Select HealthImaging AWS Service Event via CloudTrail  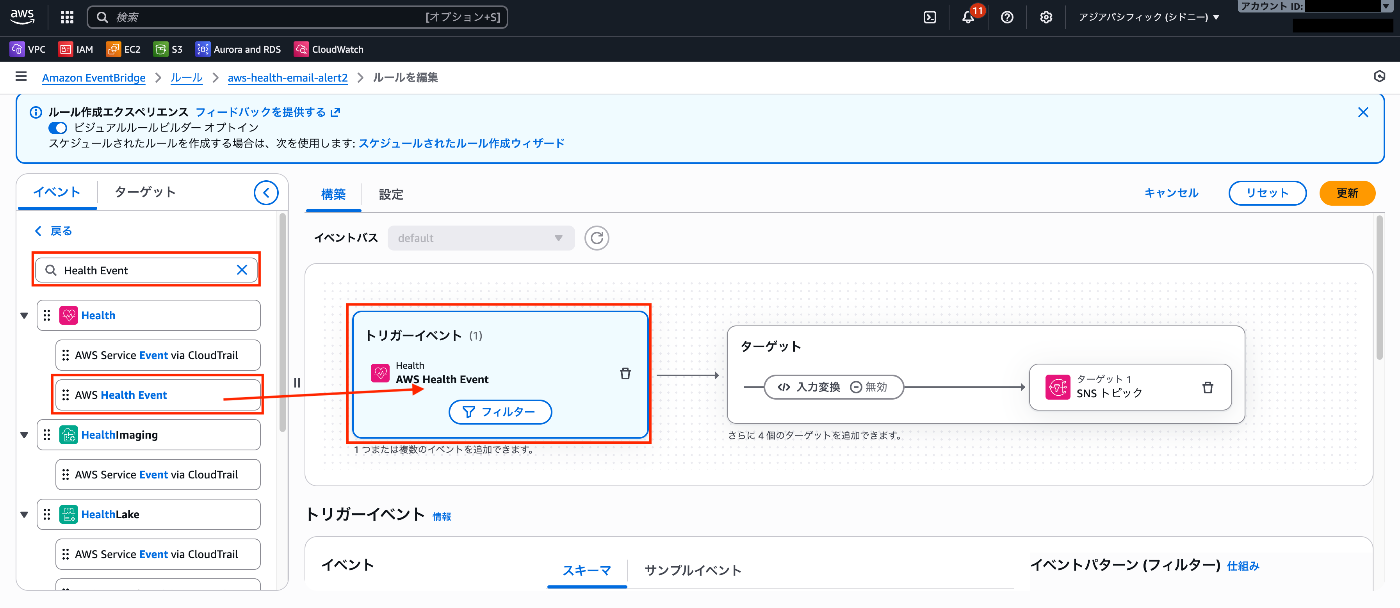157,474
